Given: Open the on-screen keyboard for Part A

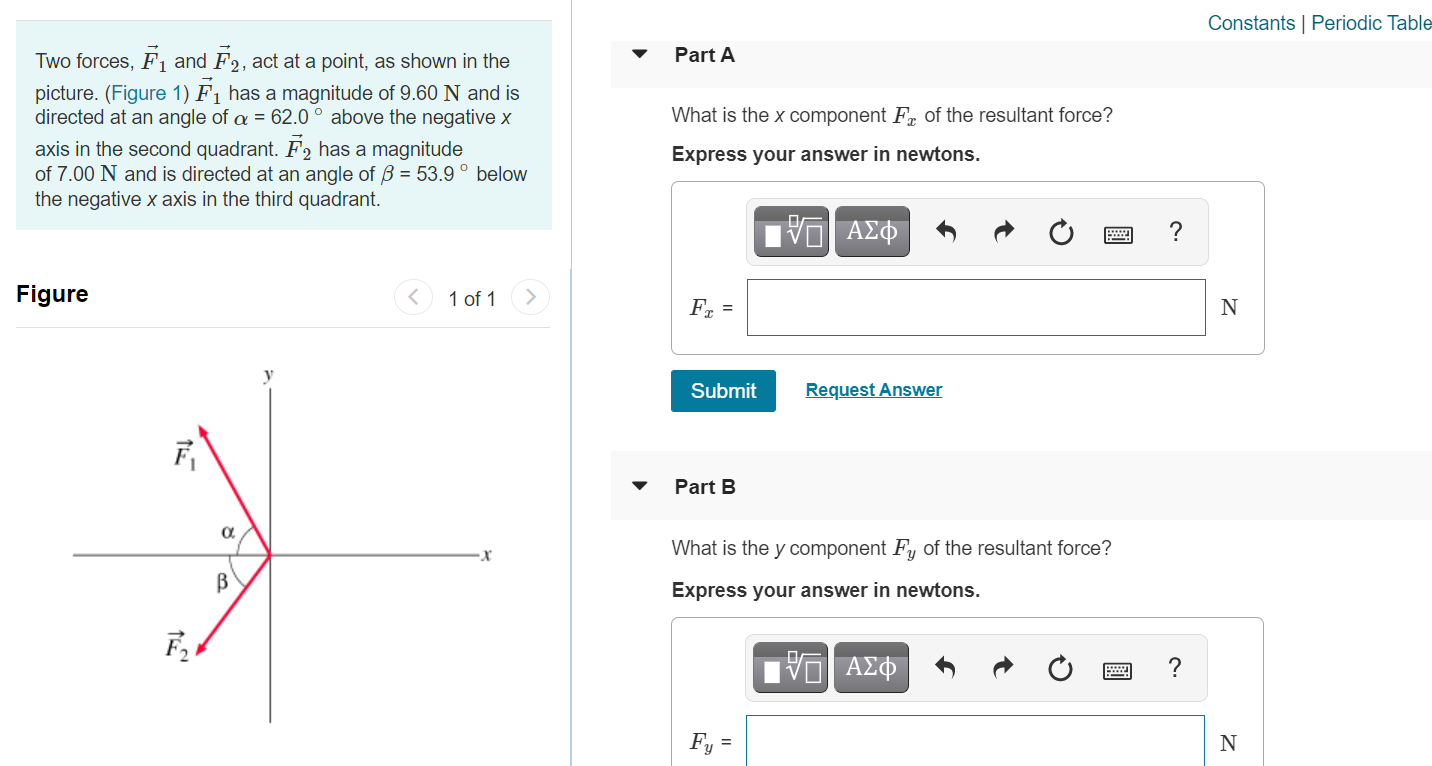Looking at the screenshot, I should pos(1118,233).
